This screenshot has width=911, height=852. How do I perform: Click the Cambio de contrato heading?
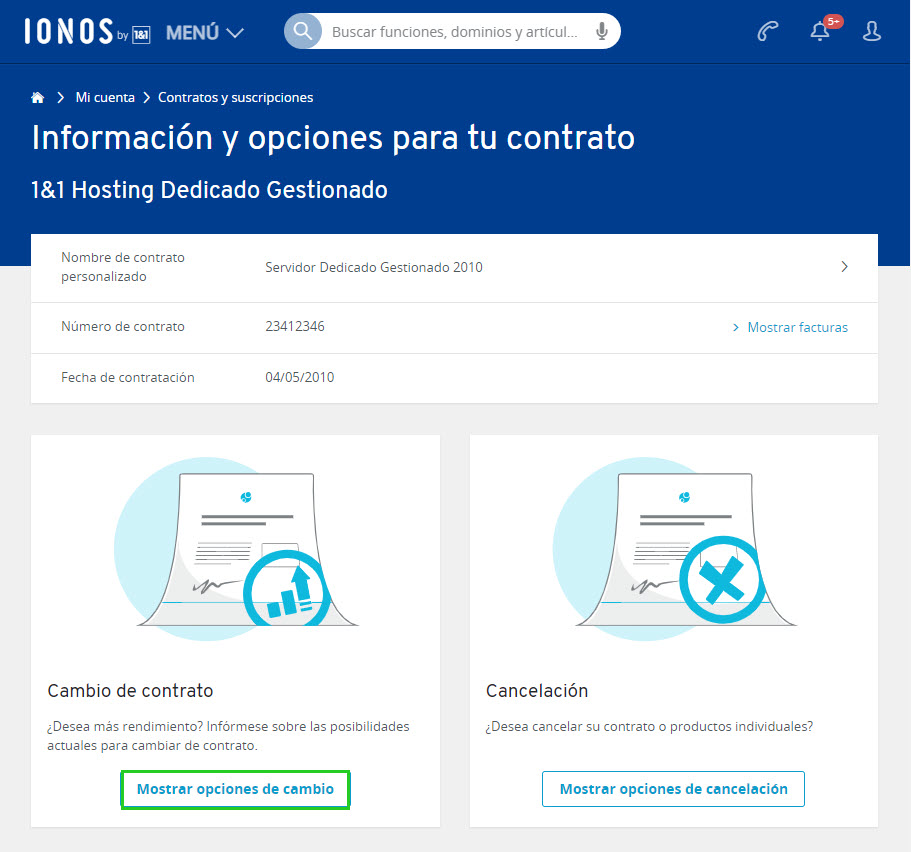tap(130, 690)
